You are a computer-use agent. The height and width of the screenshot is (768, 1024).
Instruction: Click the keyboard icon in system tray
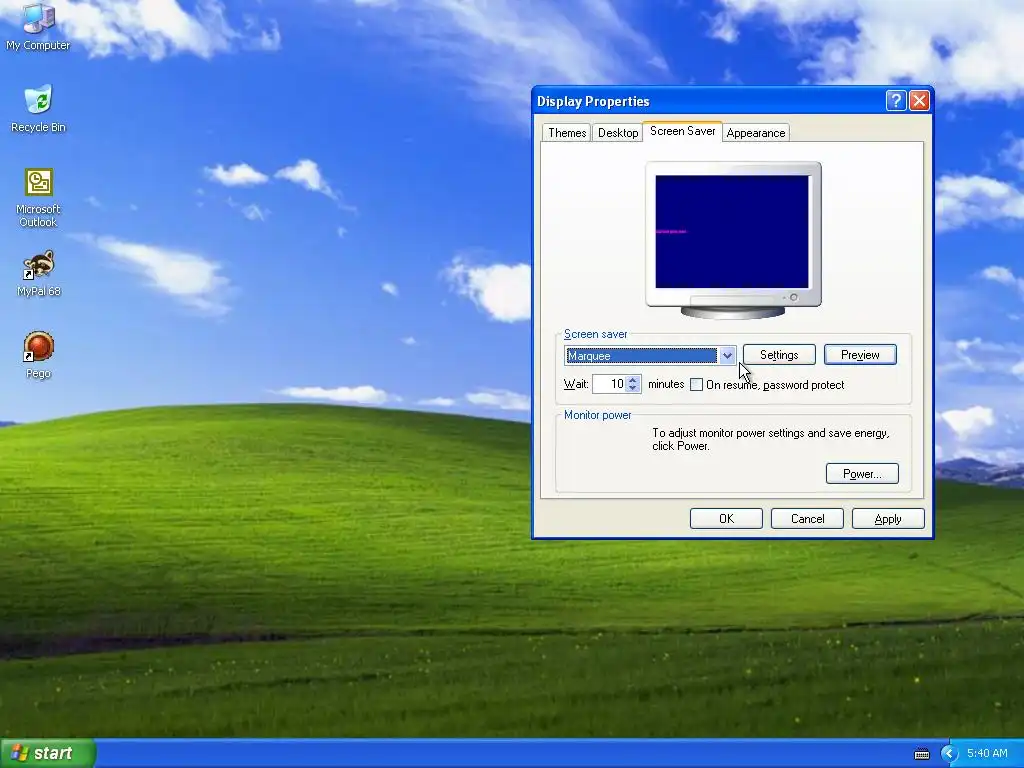click(921, 754)
